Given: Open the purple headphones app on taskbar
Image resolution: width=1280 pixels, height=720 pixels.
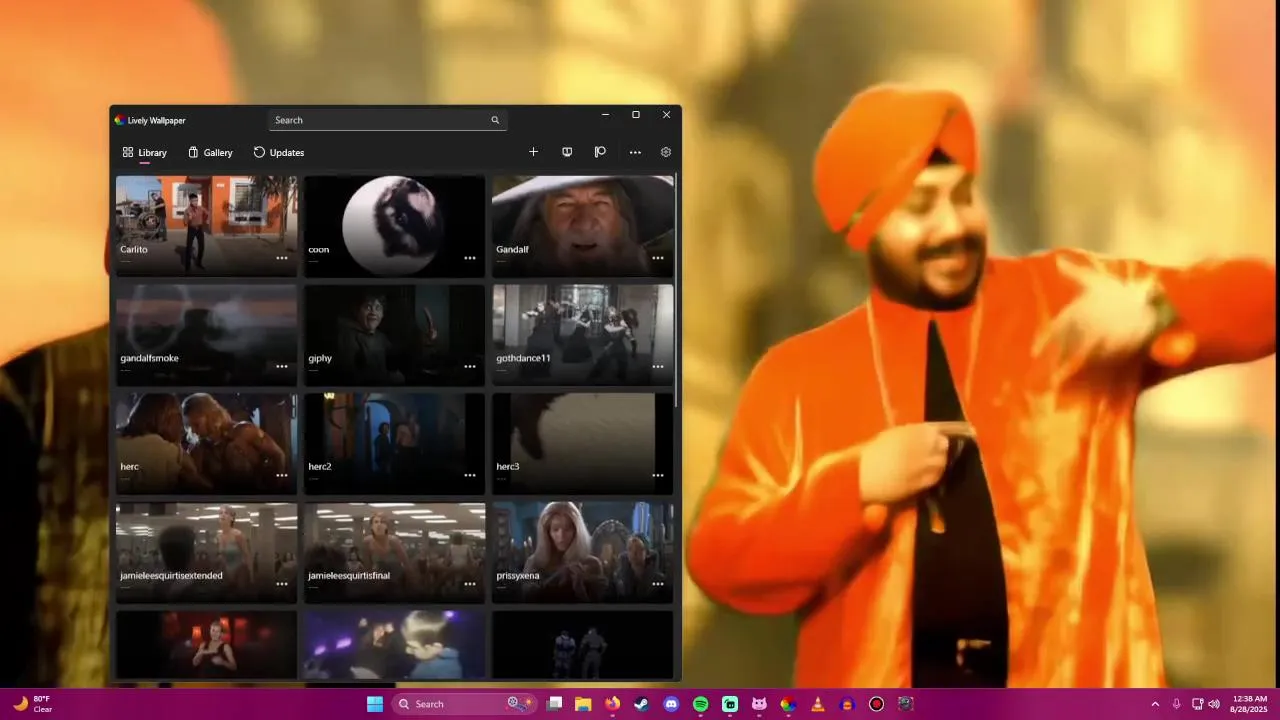Looking at the screenshot, I should [x=847, y=704].
